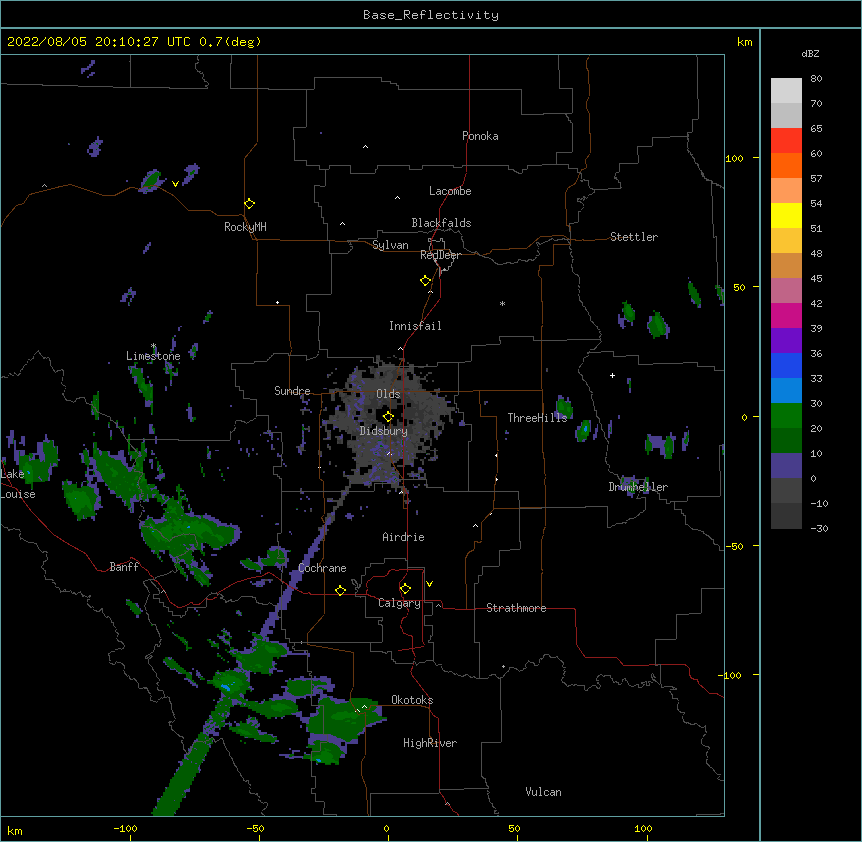Click the yellow diamond marker near Cochrane
Screen dimensions: 862x842
click(x=340, y=590)
